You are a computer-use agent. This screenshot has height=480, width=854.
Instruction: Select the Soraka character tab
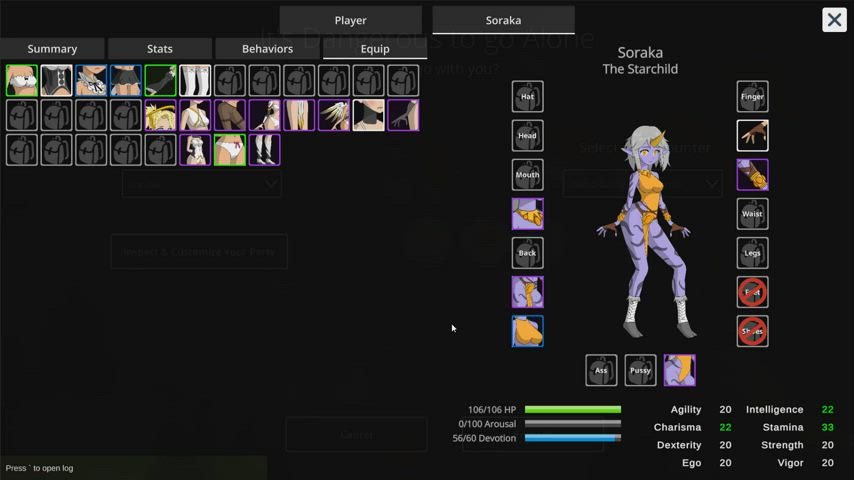tap(503, 20)
